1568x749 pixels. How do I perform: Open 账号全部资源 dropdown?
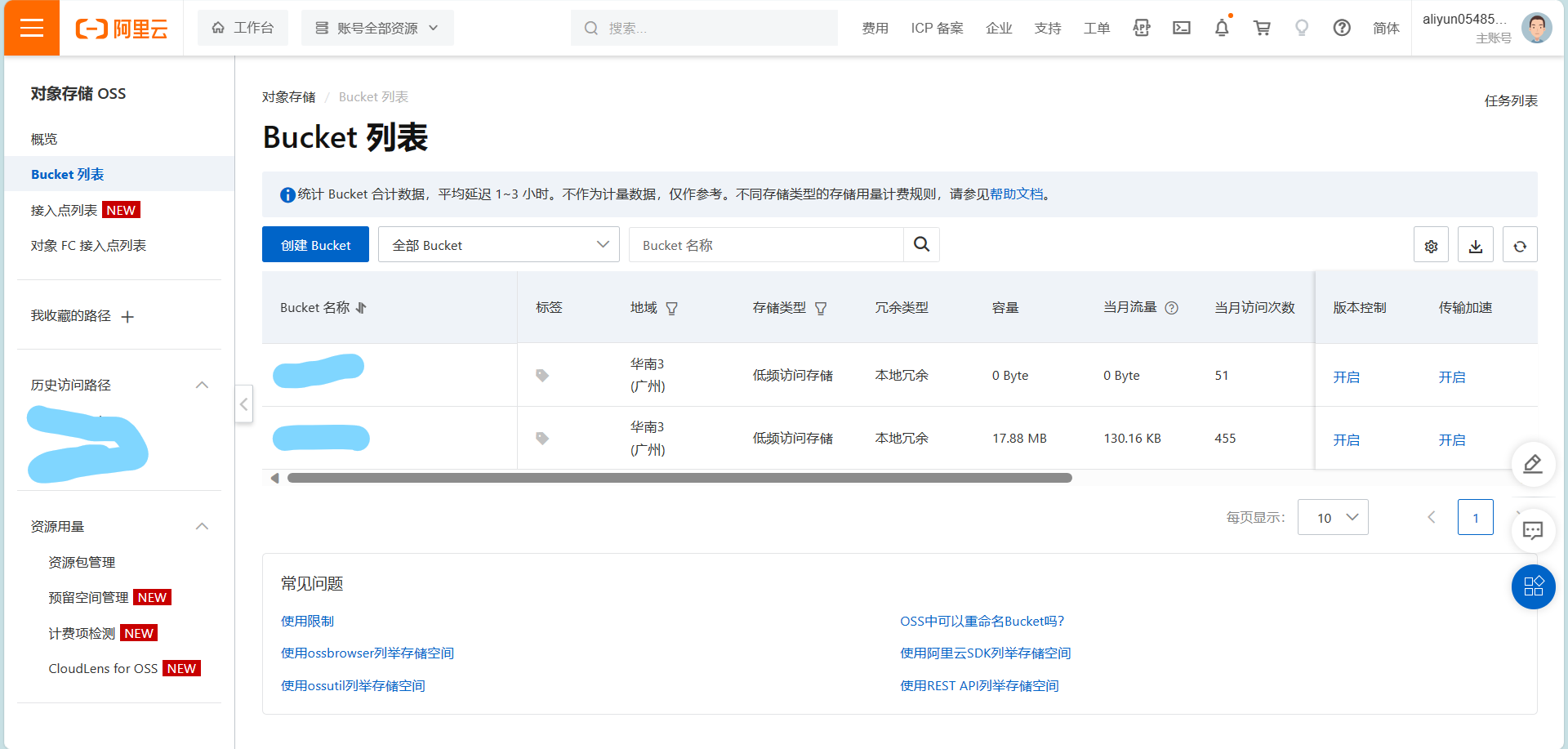tap(377, 28)
